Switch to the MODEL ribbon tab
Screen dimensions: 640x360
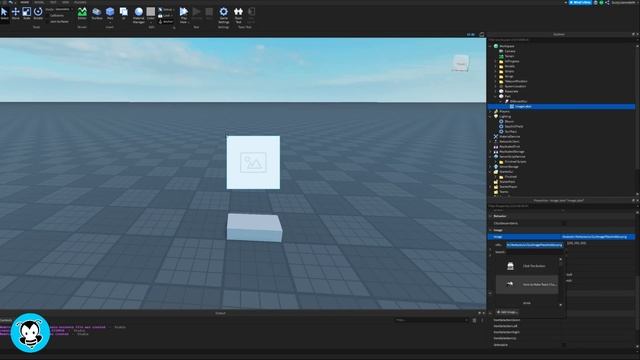click(39, 2)
